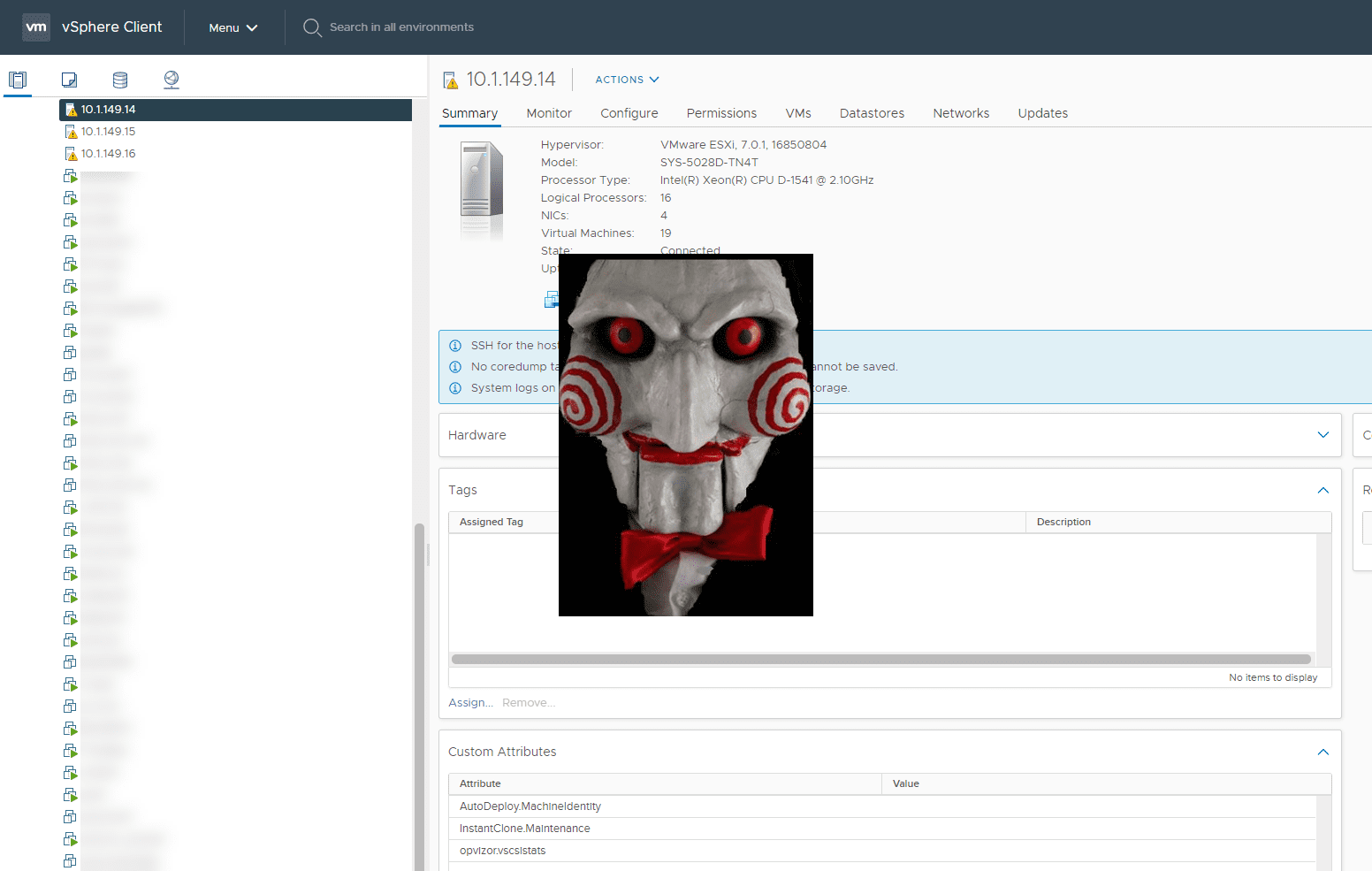Click the search magnifier icon

(x=312, y=27)
